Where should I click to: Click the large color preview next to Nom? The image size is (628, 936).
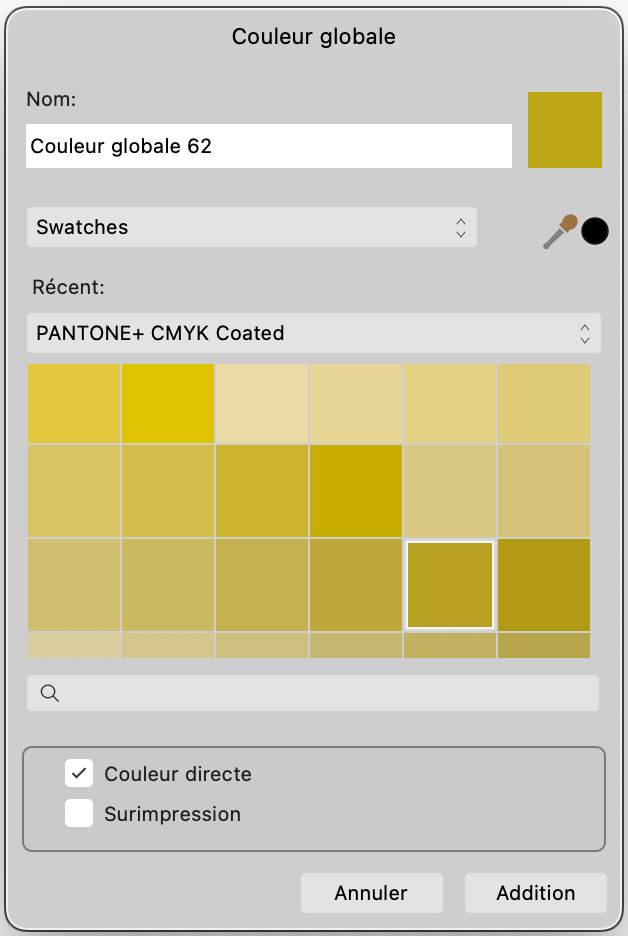tap(565, 130)
